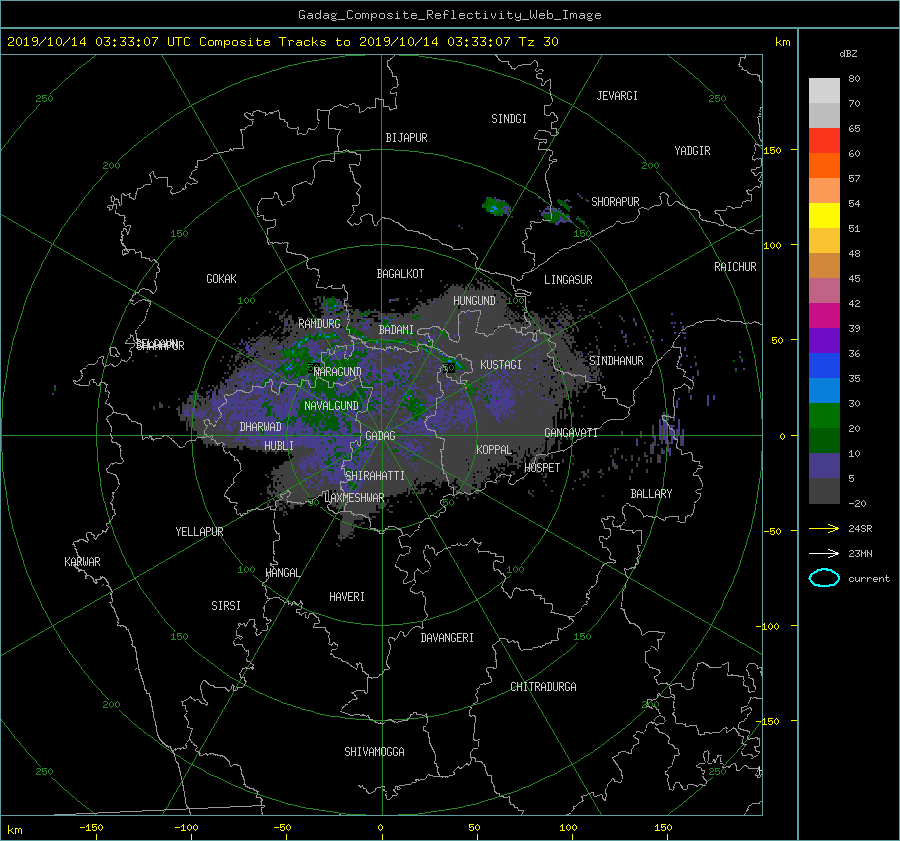The width and height of the screenshot is (900, 841).
Task: Click the dBZ legend heading
Action: click(x=848, y=54)
